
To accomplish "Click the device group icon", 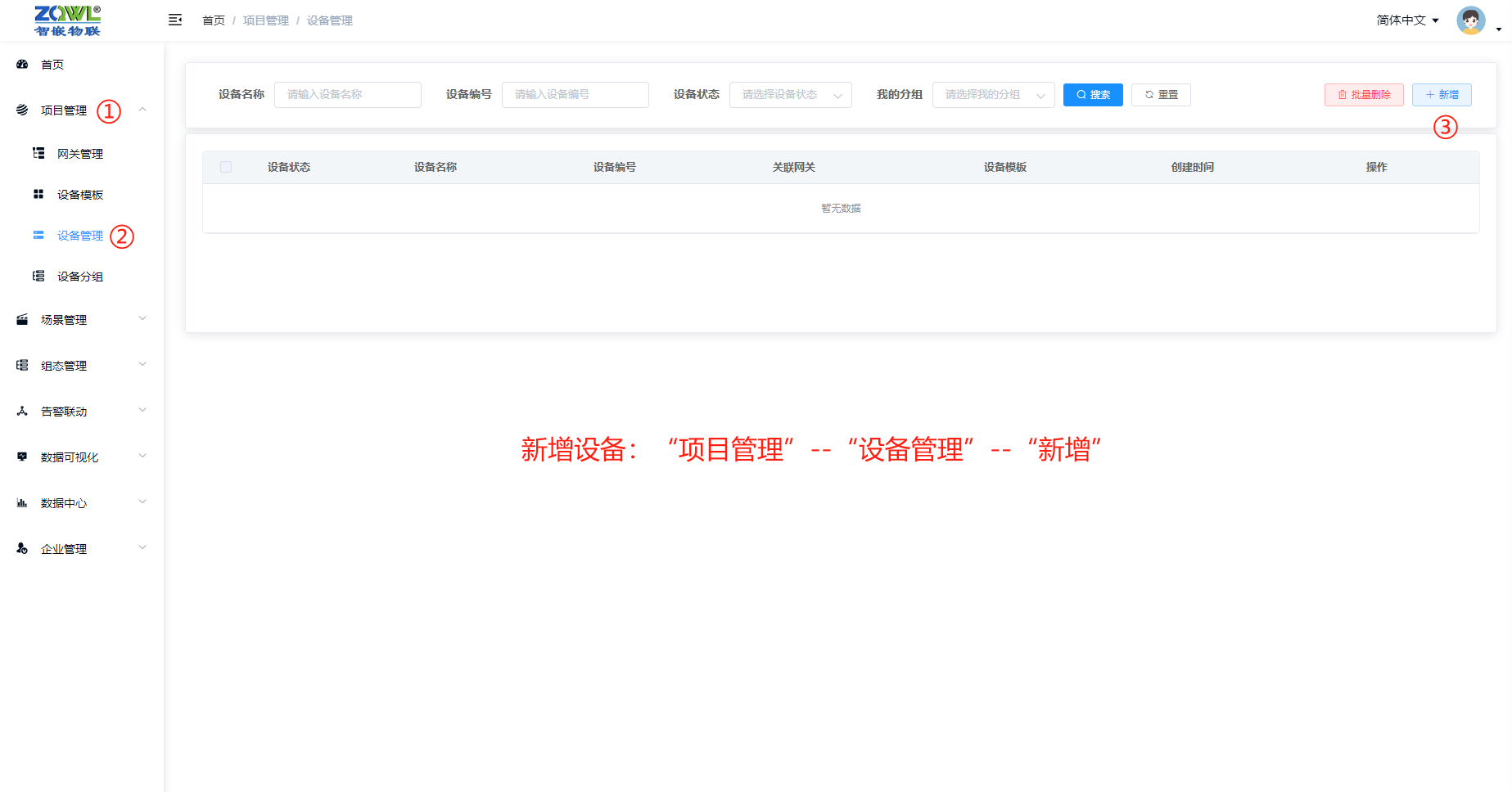I will [x=38, y=276].
